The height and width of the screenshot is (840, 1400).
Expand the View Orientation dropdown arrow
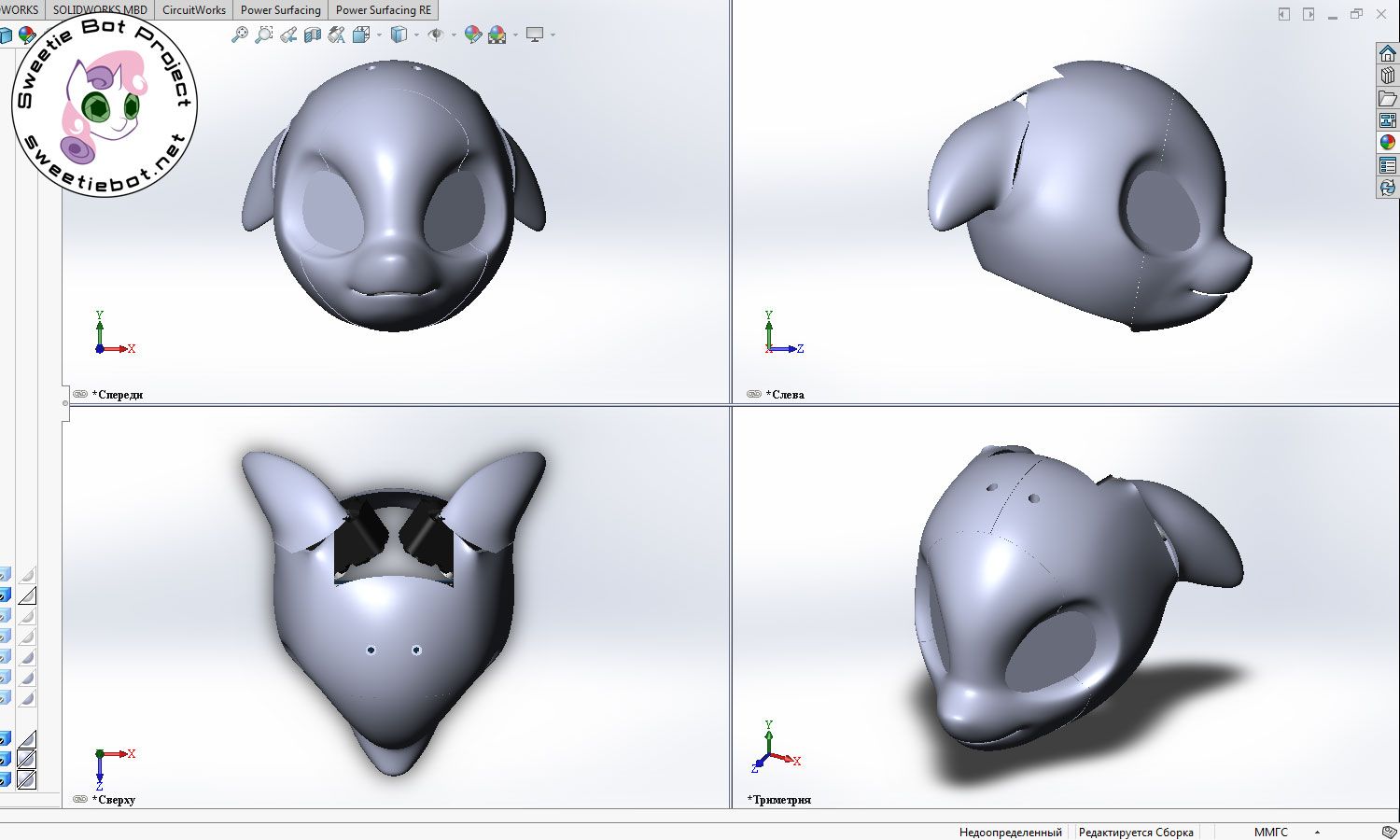(x=379, y=35)
